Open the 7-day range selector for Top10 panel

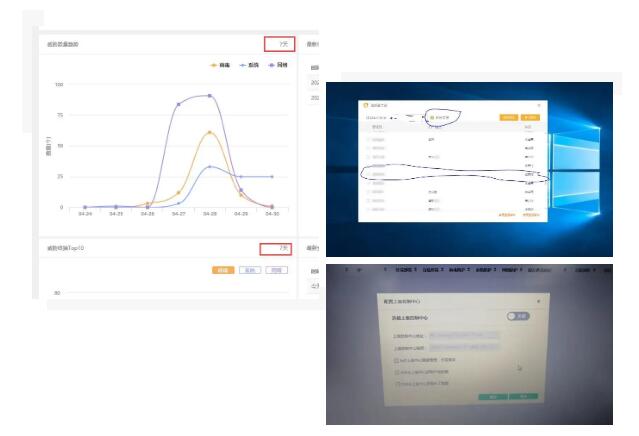(x=275, y=247)
